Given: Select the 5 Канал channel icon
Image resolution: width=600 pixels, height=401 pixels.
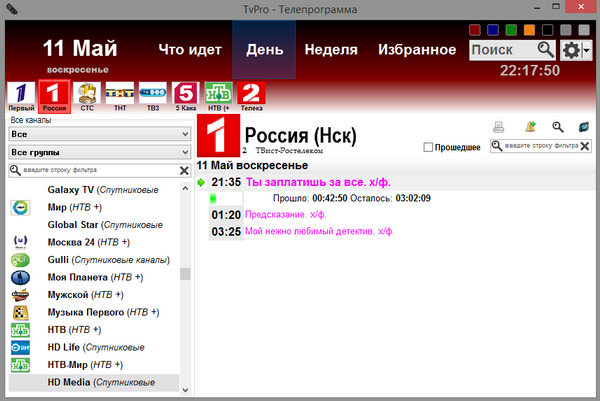Looking at the screenshot, I should [186, 95].
